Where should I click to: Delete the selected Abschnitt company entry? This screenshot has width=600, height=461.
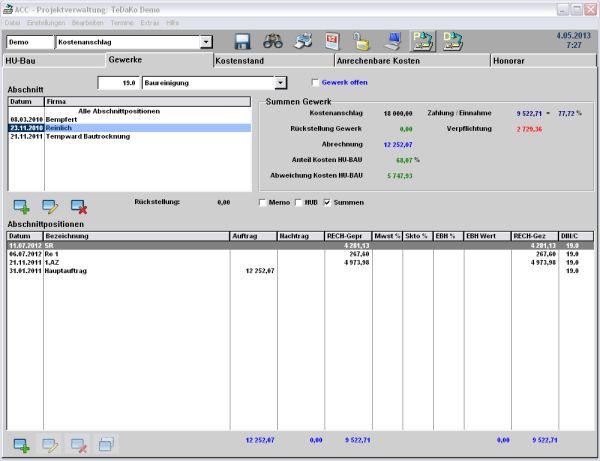[79, 205]
